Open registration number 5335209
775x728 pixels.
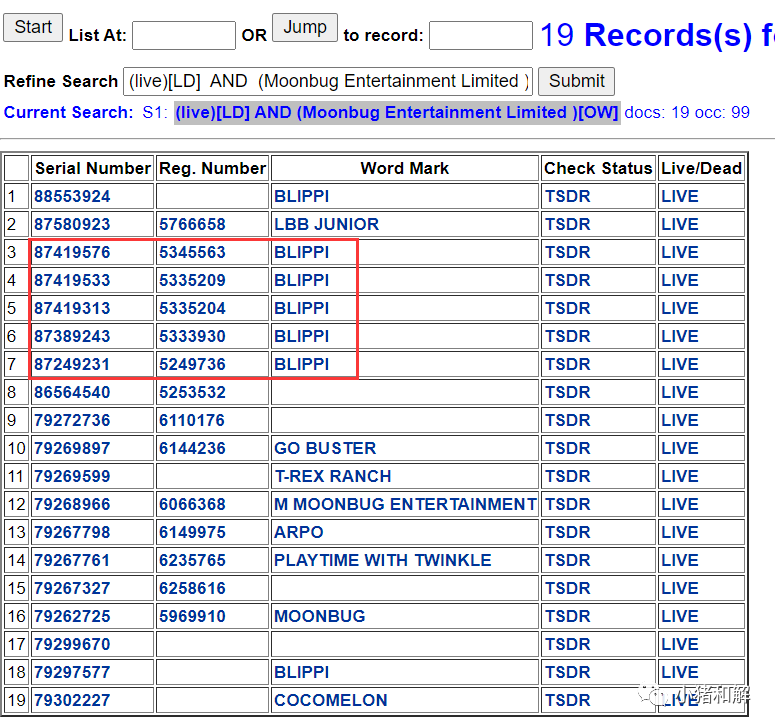click(192, 280)
